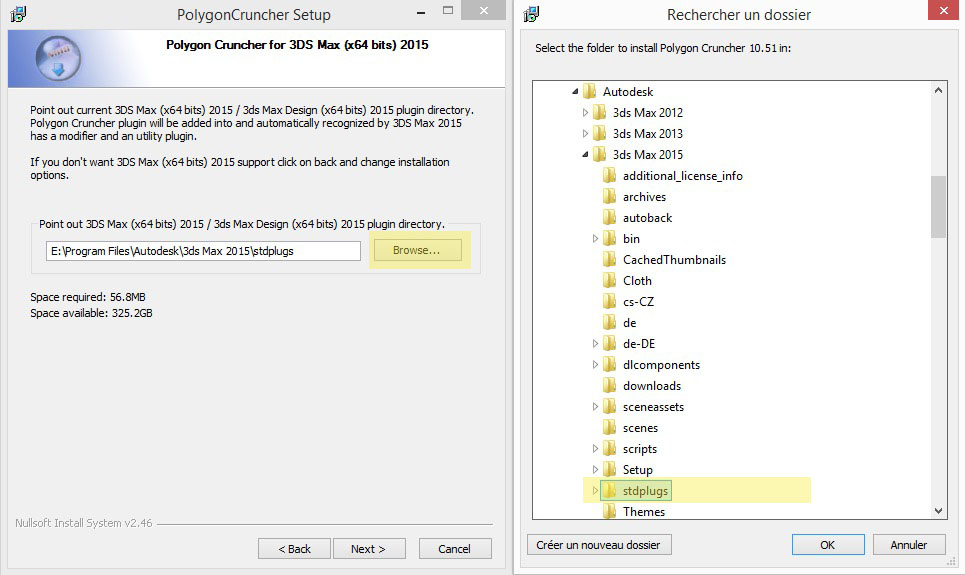965x575 pixels.
Task: Select the archives folder icon
Action: 609,196
